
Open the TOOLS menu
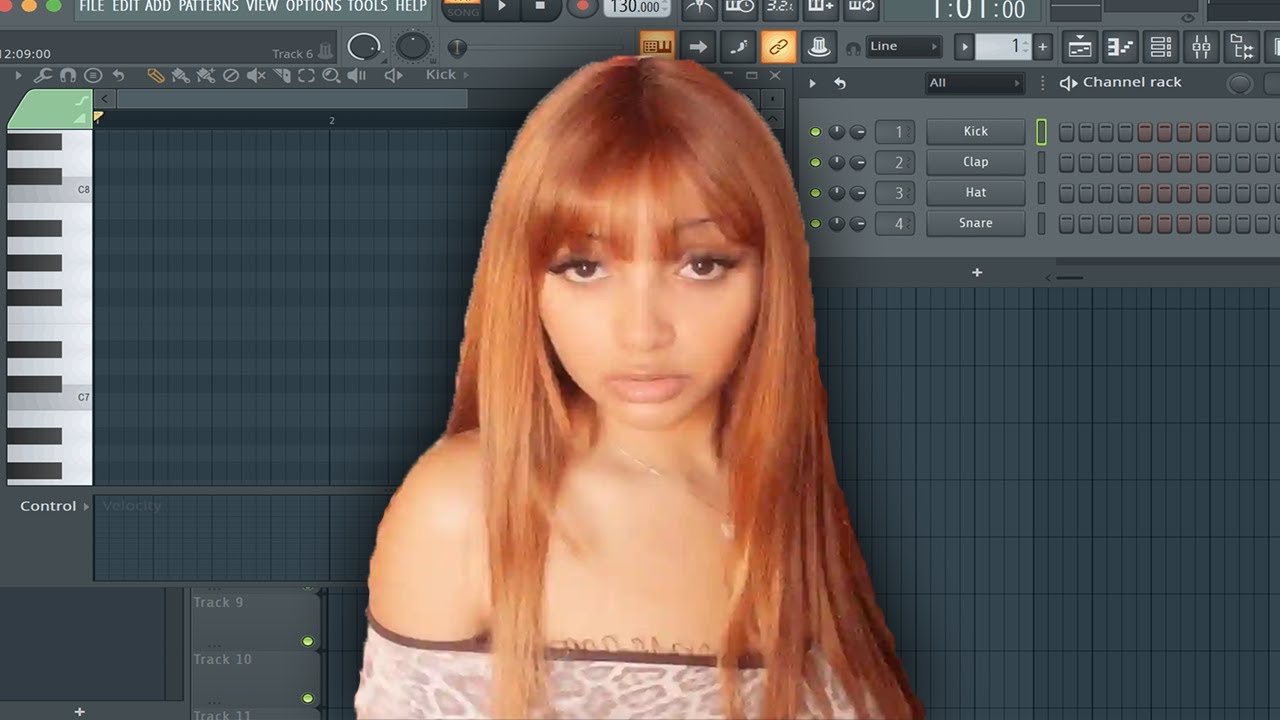[368, 6]
